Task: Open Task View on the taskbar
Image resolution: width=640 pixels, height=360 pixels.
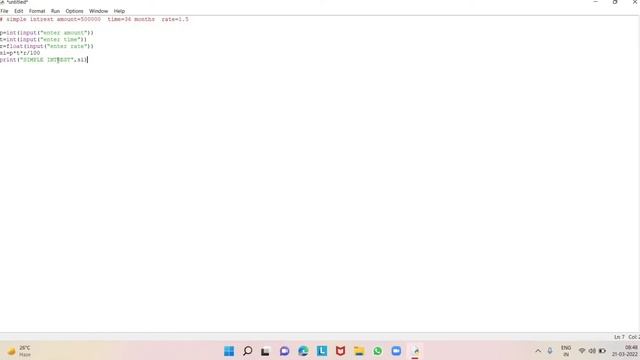Action: coord(265,351)
